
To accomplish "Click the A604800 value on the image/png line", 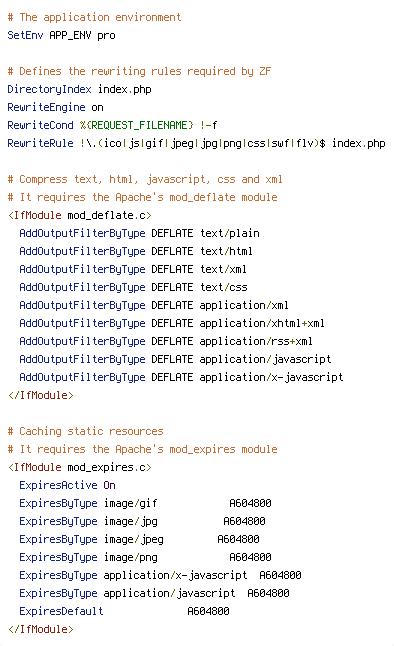I will coord(251,557).
